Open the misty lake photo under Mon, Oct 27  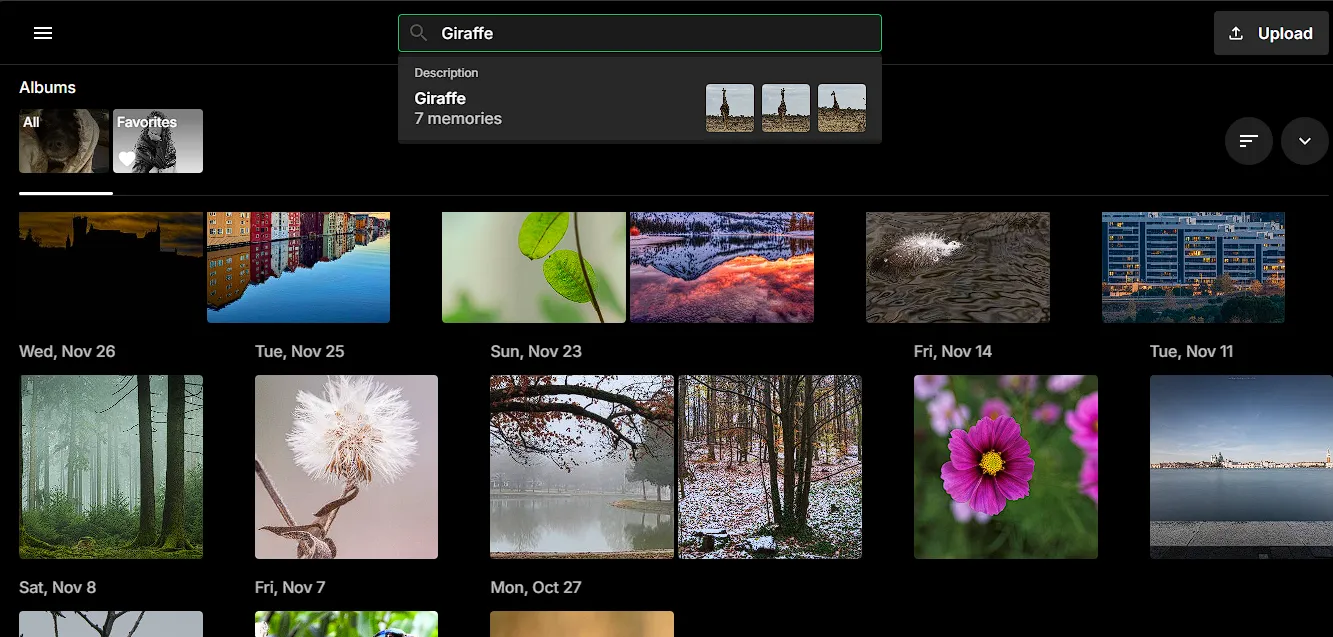click(x=581, y=467)
